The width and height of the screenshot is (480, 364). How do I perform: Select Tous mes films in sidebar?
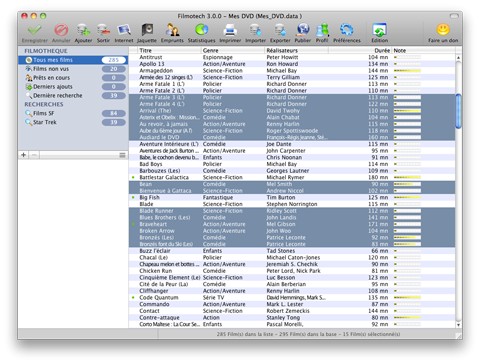pos(73,60)
